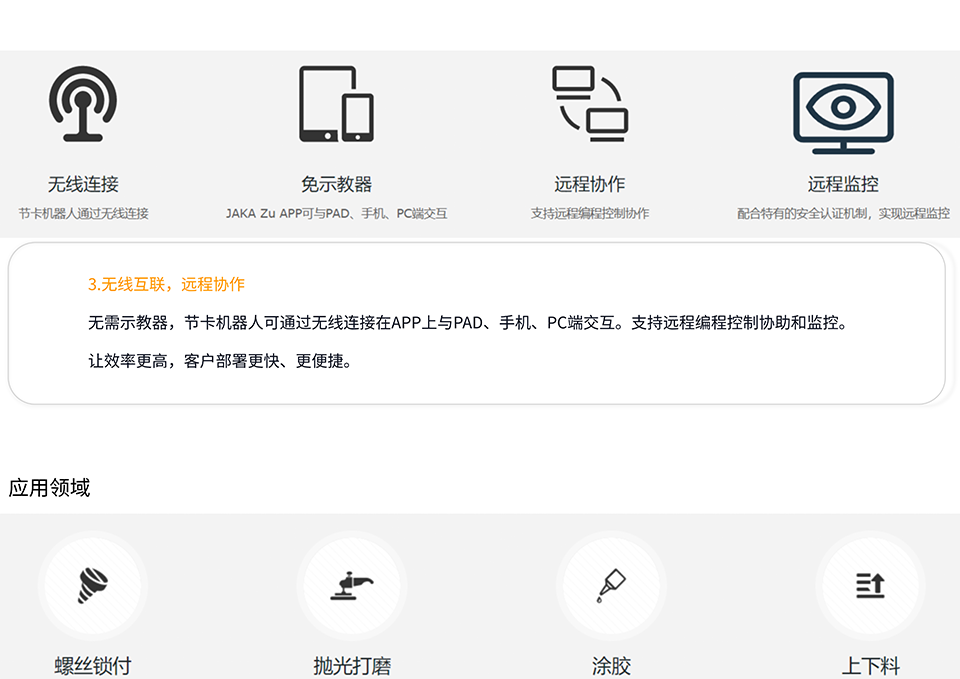Click the 远程监控 heading
960x679 pixels.
tap(843, 184)
